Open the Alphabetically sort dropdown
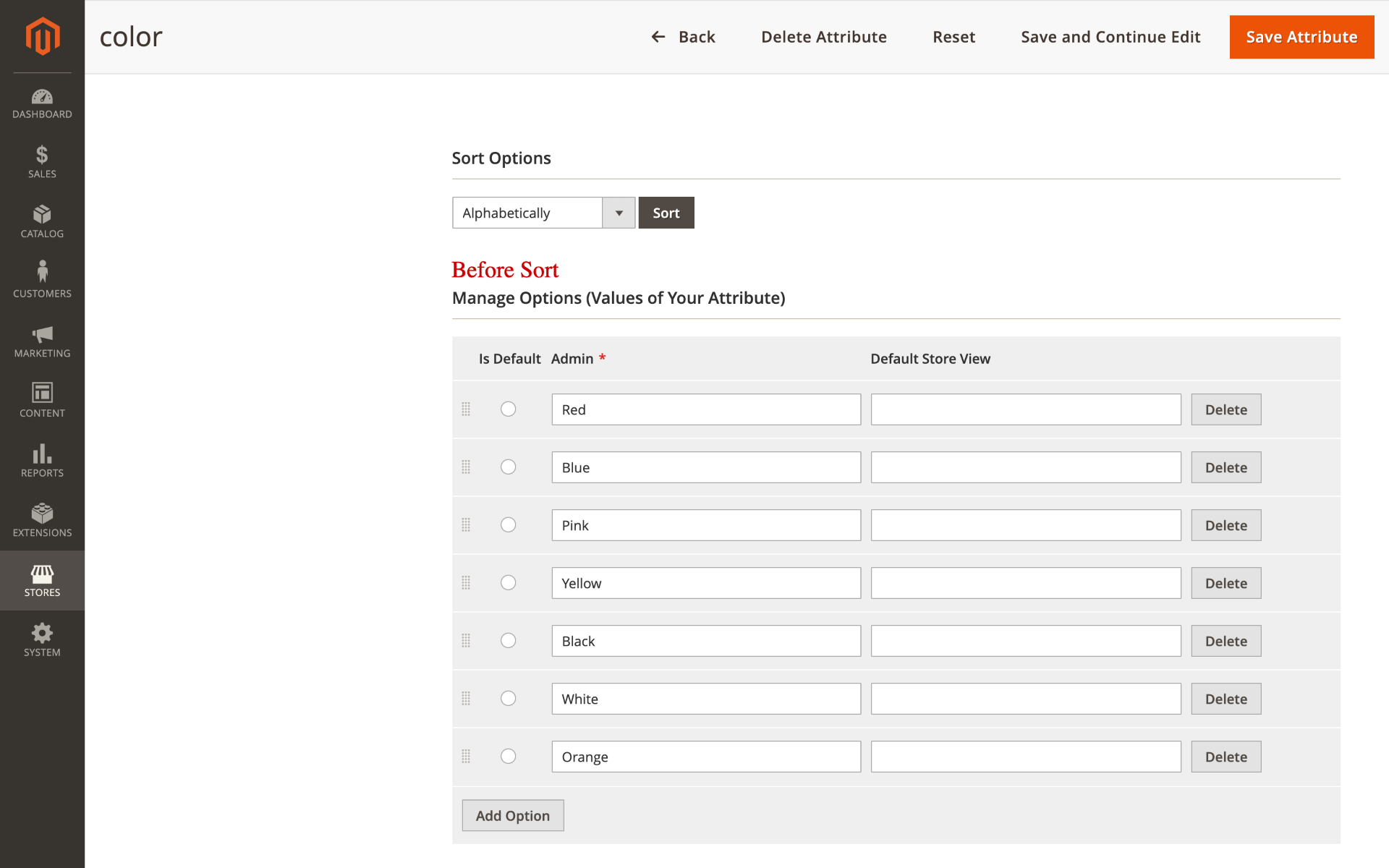The image size is (1389, 868). click(543, 213)
